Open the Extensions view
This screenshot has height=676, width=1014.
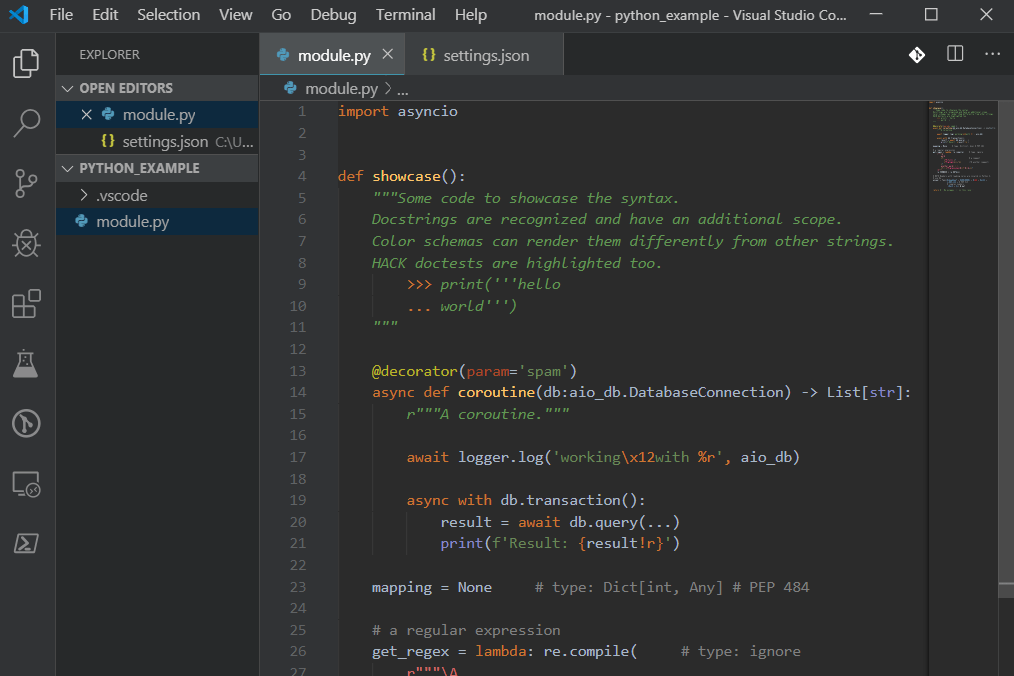(x=25, y=303)
